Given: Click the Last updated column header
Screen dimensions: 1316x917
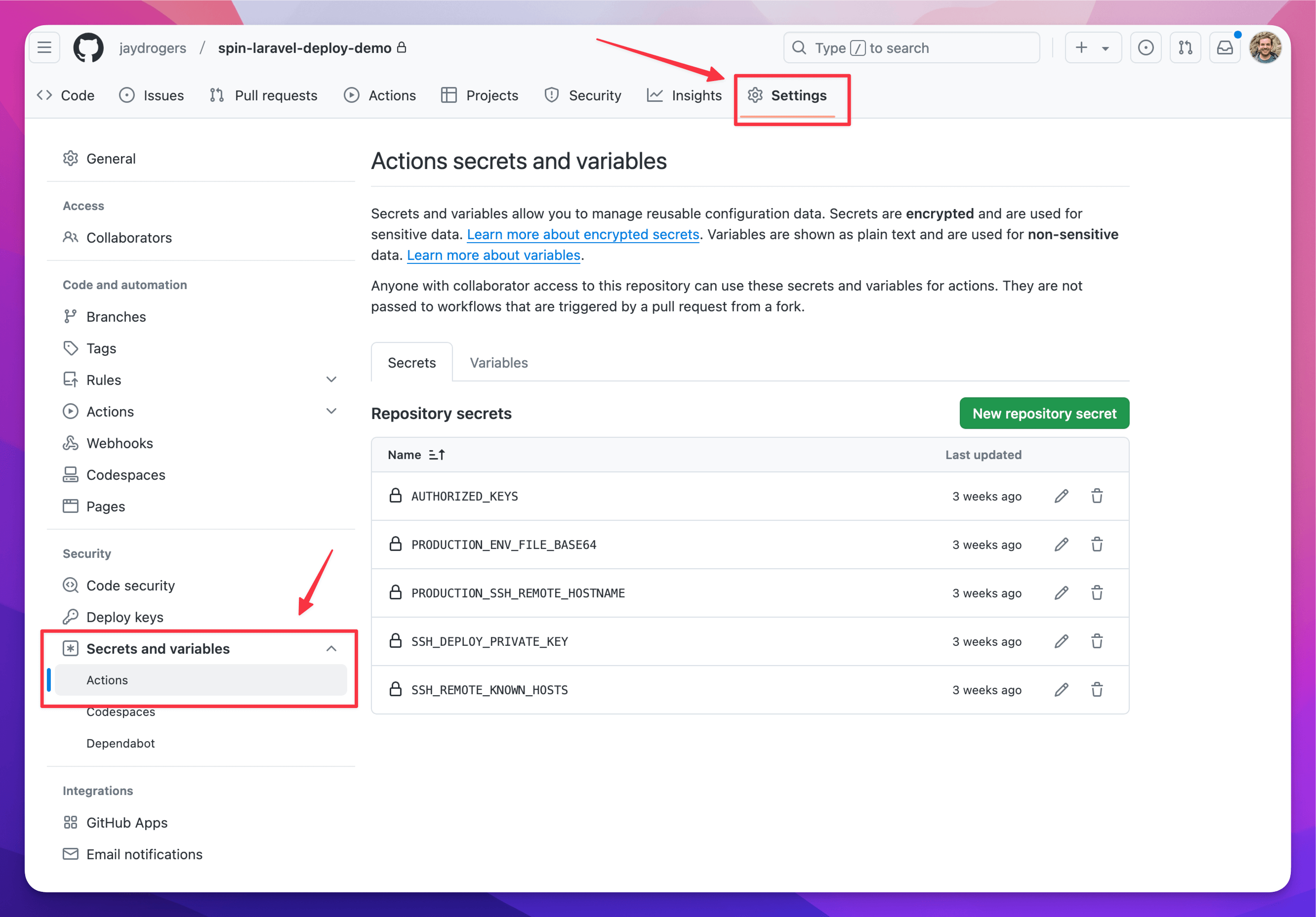Looking at the screenshot, I should [x=983, y=455].
